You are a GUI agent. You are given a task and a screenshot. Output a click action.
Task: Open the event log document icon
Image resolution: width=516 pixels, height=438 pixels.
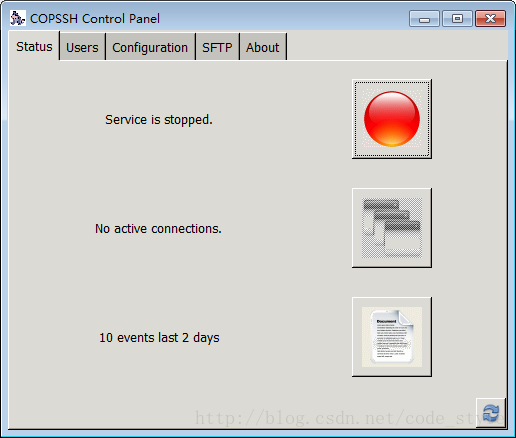coord(392,337)
